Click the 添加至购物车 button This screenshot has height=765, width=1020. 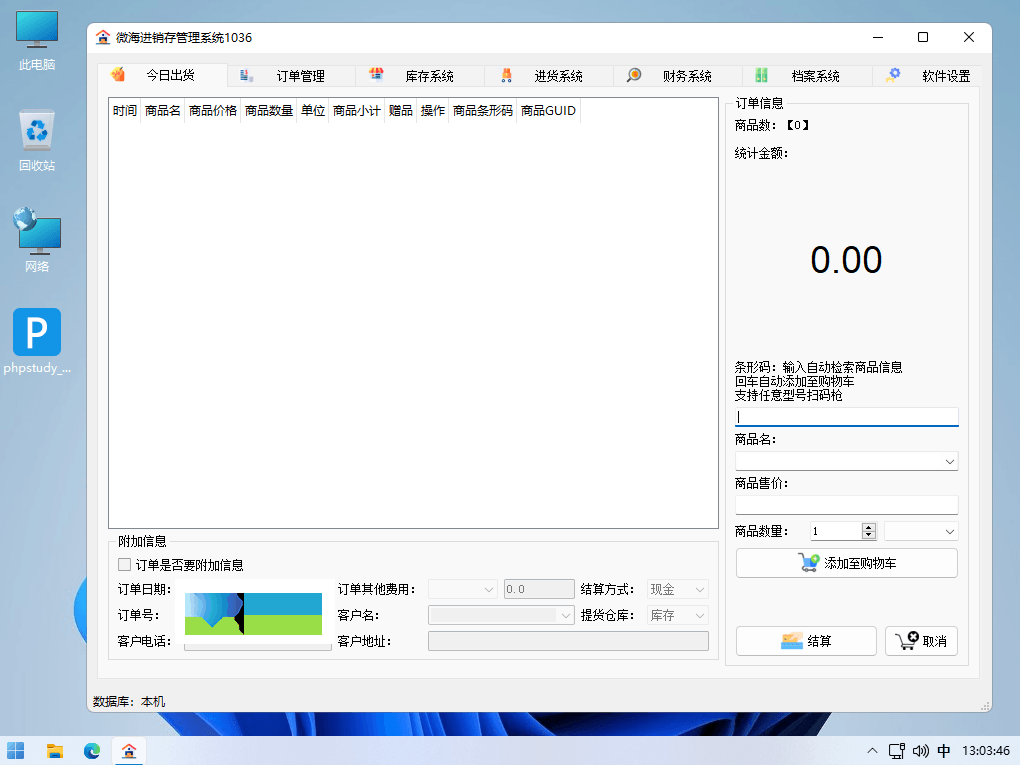(846, 563)
